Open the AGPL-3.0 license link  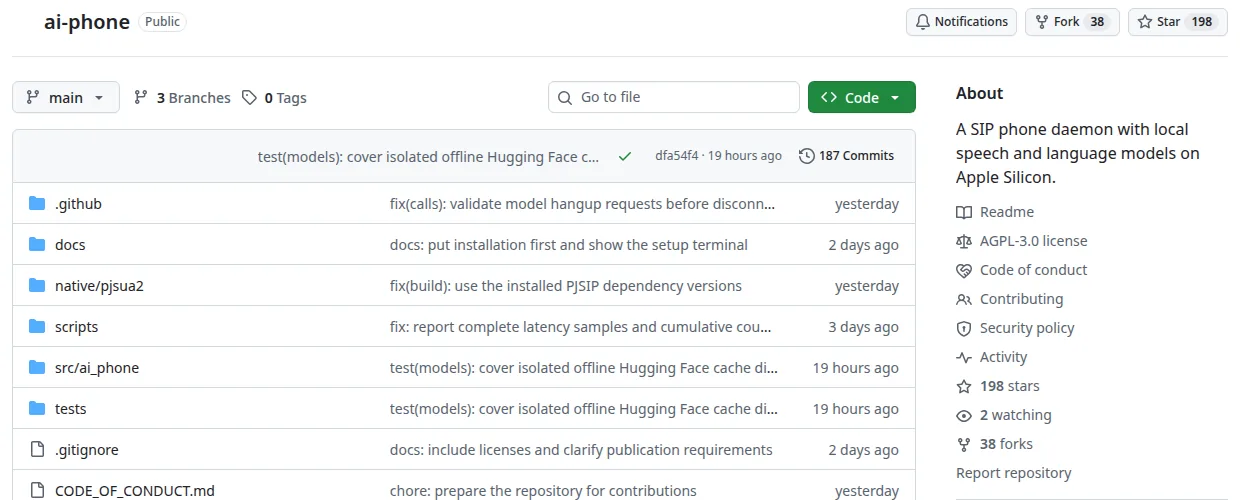tap(1034, 241)
